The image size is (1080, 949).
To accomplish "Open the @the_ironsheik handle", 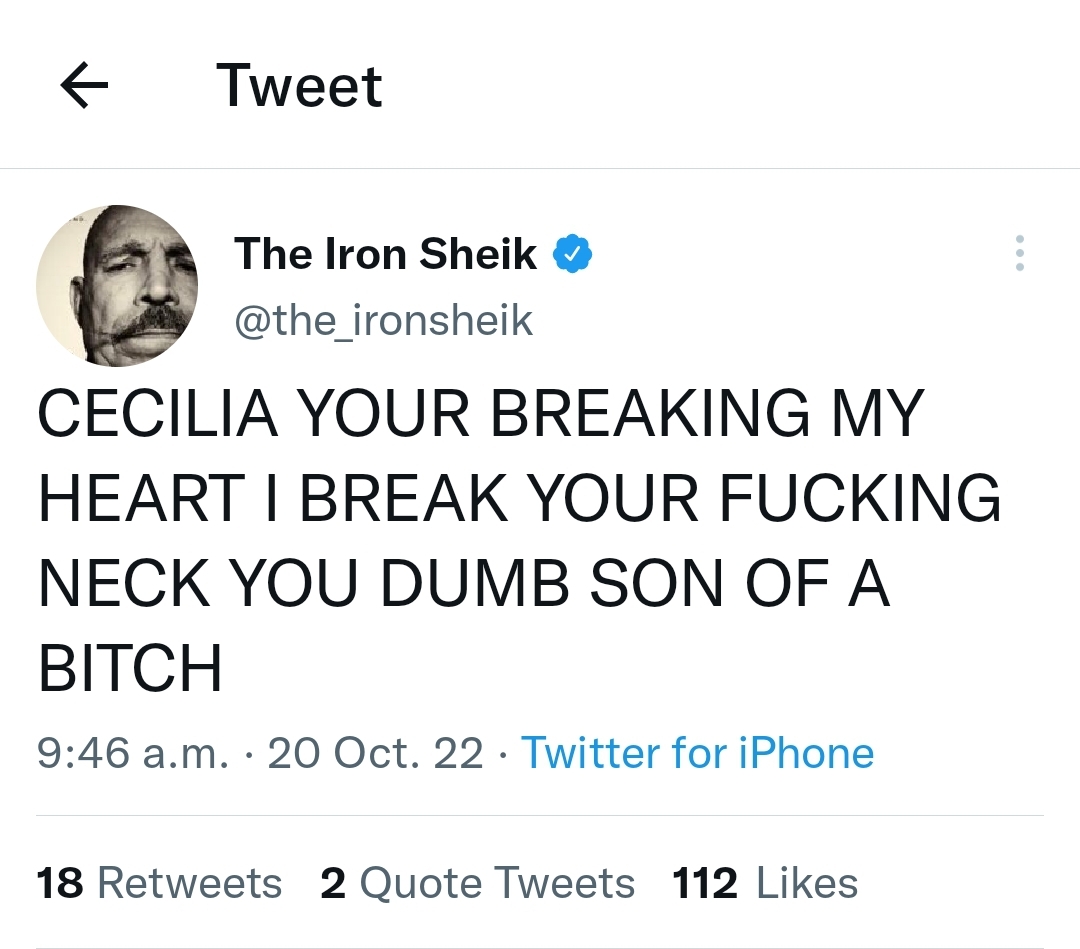I will point(383,320).
